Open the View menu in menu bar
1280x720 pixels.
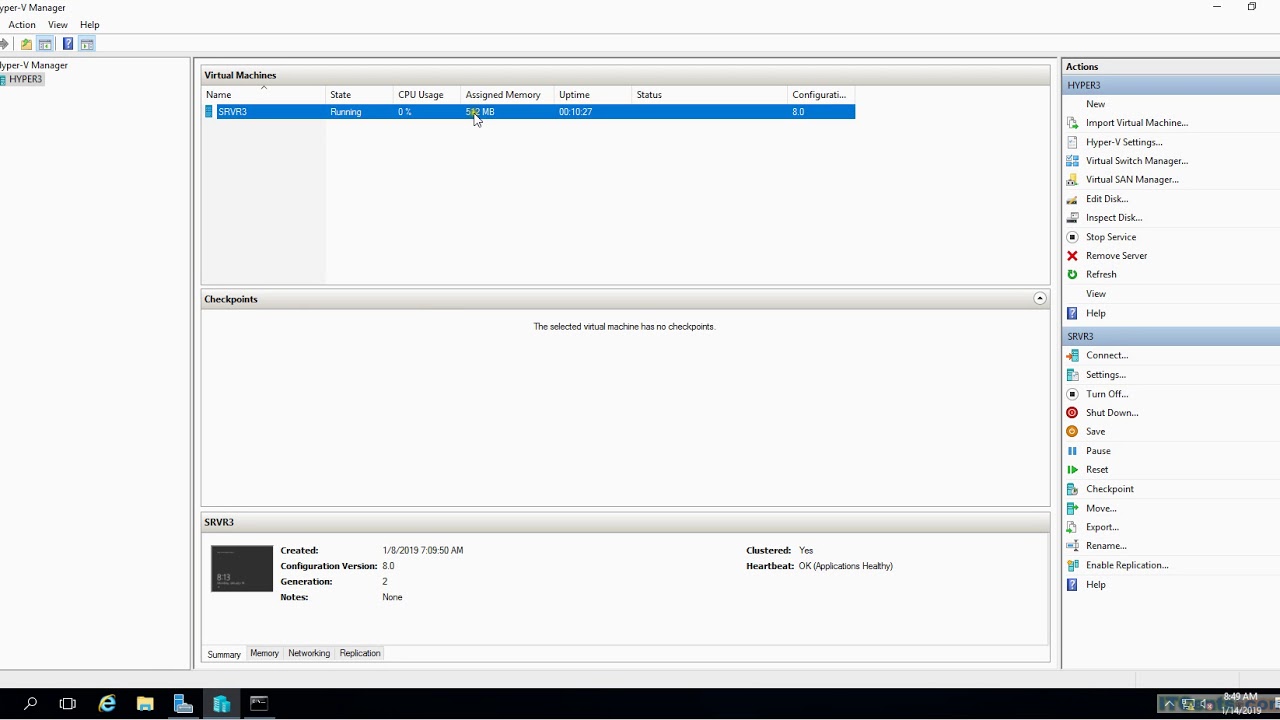58,25
